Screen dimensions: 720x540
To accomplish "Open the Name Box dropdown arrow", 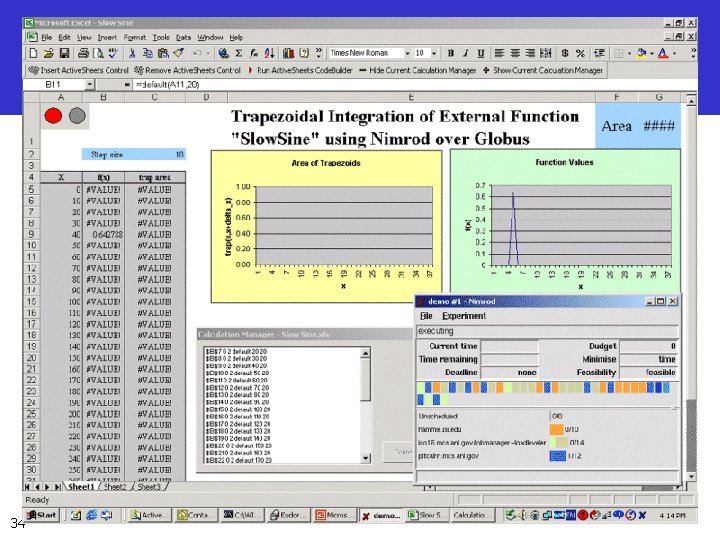I will (x=90, y=84).
